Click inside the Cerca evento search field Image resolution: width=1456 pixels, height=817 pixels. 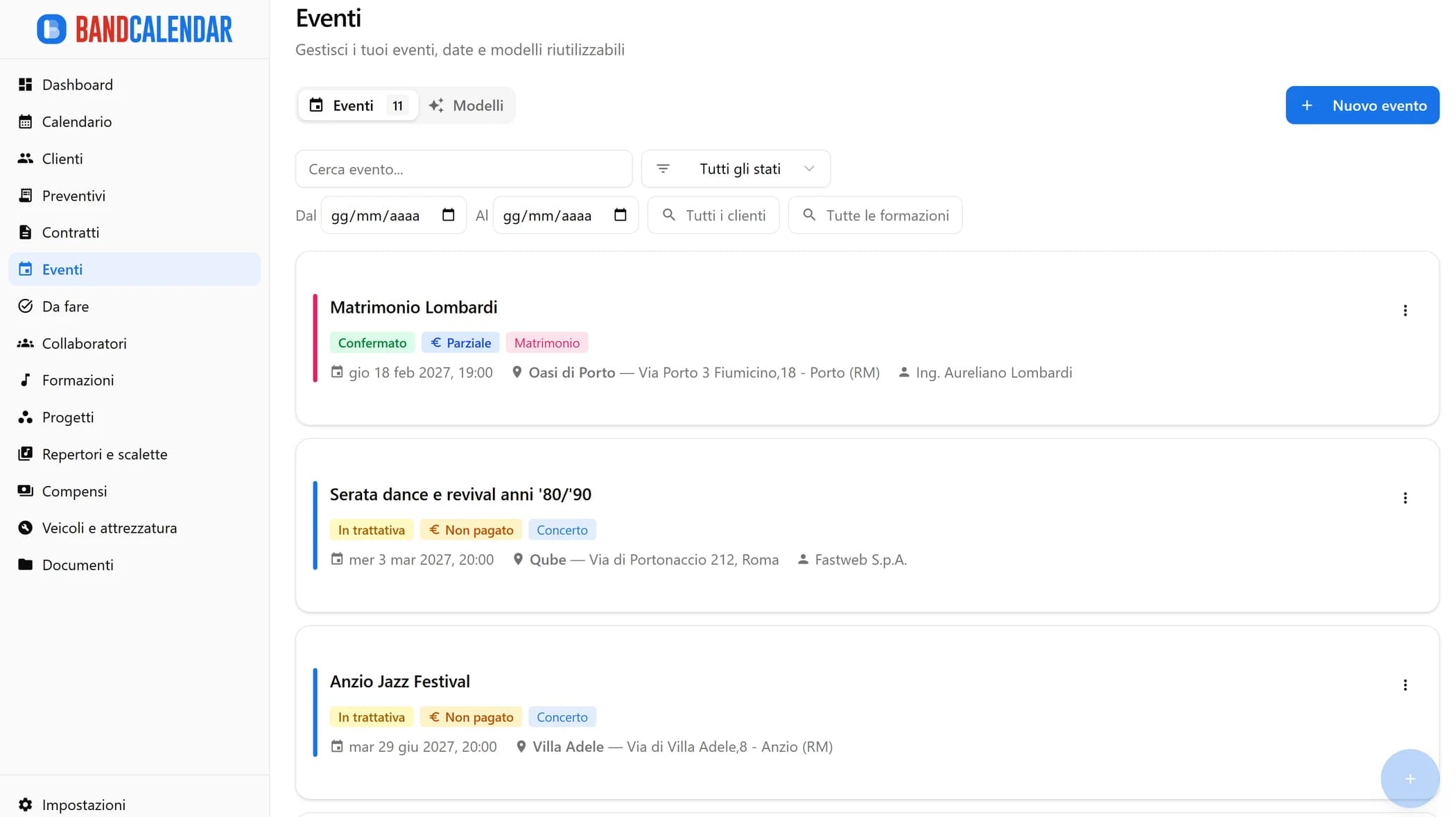tap(463, 169)
